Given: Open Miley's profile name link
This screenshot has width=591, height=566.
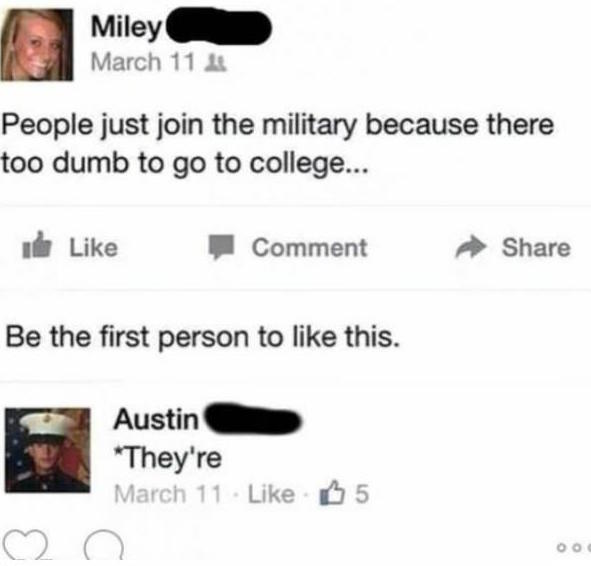Looking at the screenshot, I should point(126,27).
